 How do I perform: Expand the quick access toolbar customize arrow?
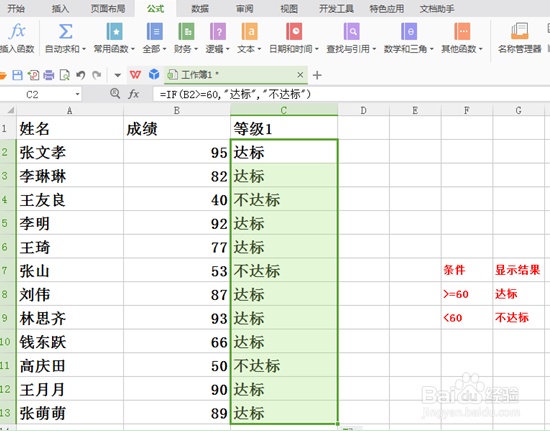(118, 75)
